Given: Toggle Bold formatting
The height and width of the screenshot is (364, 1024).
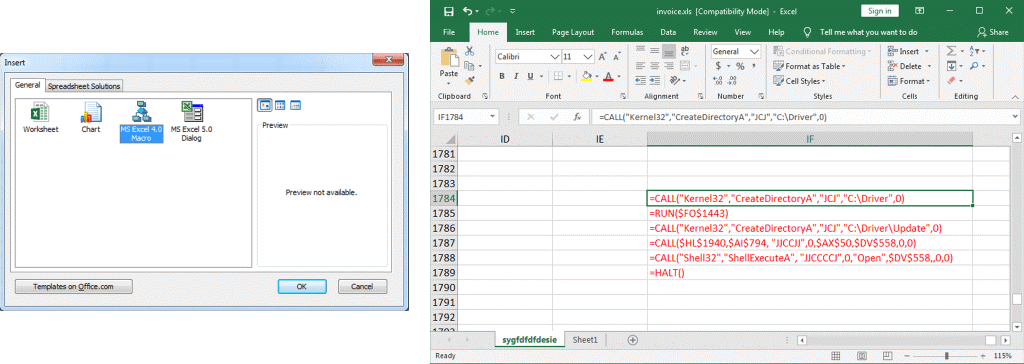Looking at the screenshot, I should tap(502, 76).
